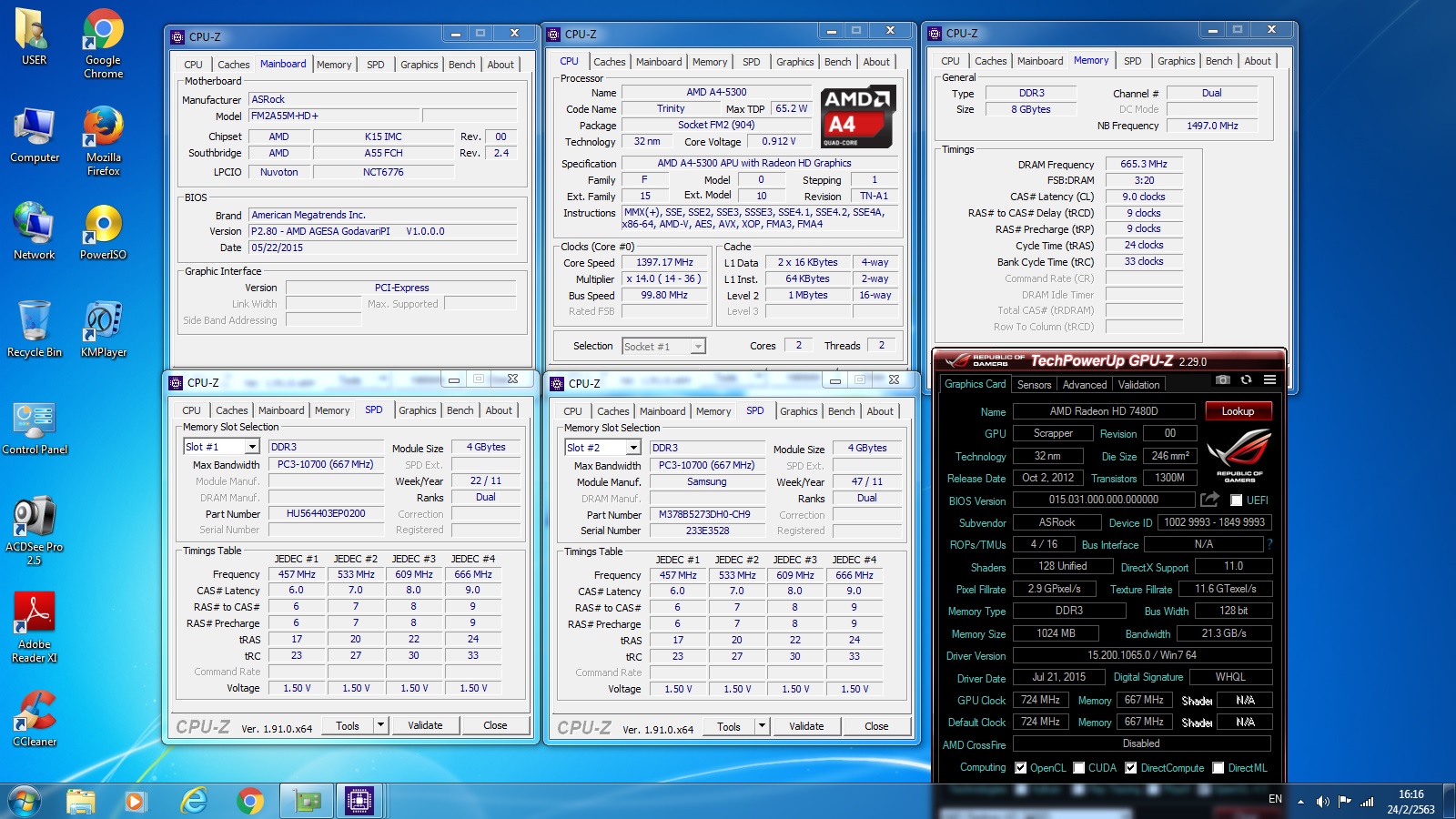Switch to the Sensors tab in GPU-Z

pyautogui.click(x=1034, y=385)
